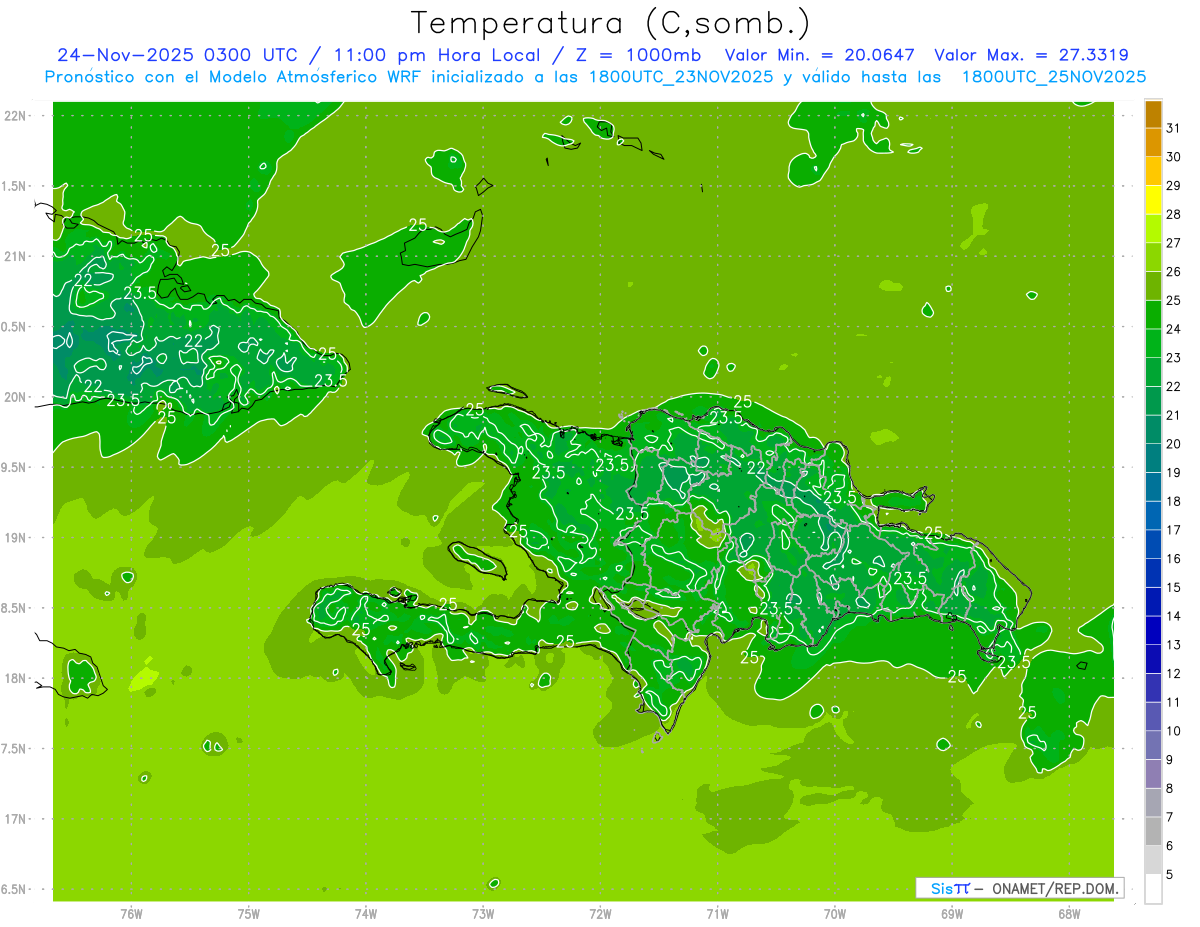This screenshot has height=927, width=1200.
Task: Click the longitude axis label "76W"
Action: [x=131, y=913]
